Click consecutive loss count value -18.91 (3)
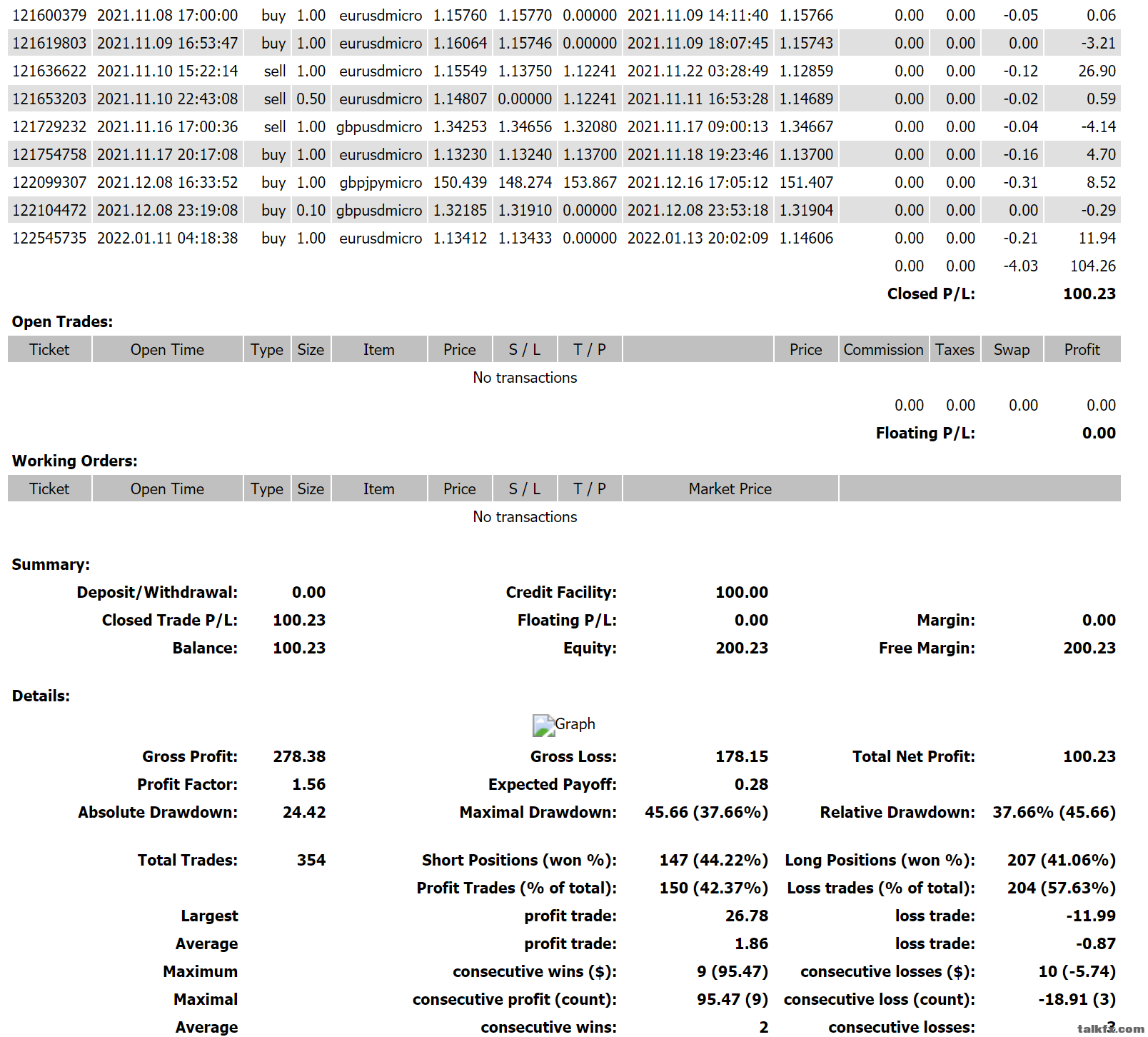This screenshot has width=1148, height=1037. coord(1077,999)
